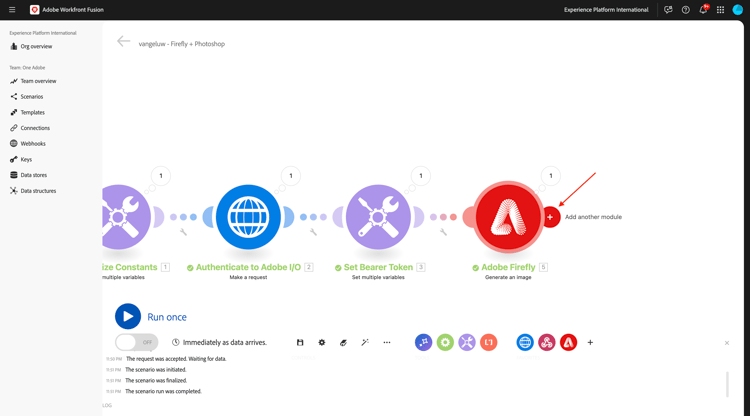Image resolution: width=750 pixels, height=416 pixels.
Task: Toggle the scenario scheduling switch ON
Action: click(x=136, y=342)
